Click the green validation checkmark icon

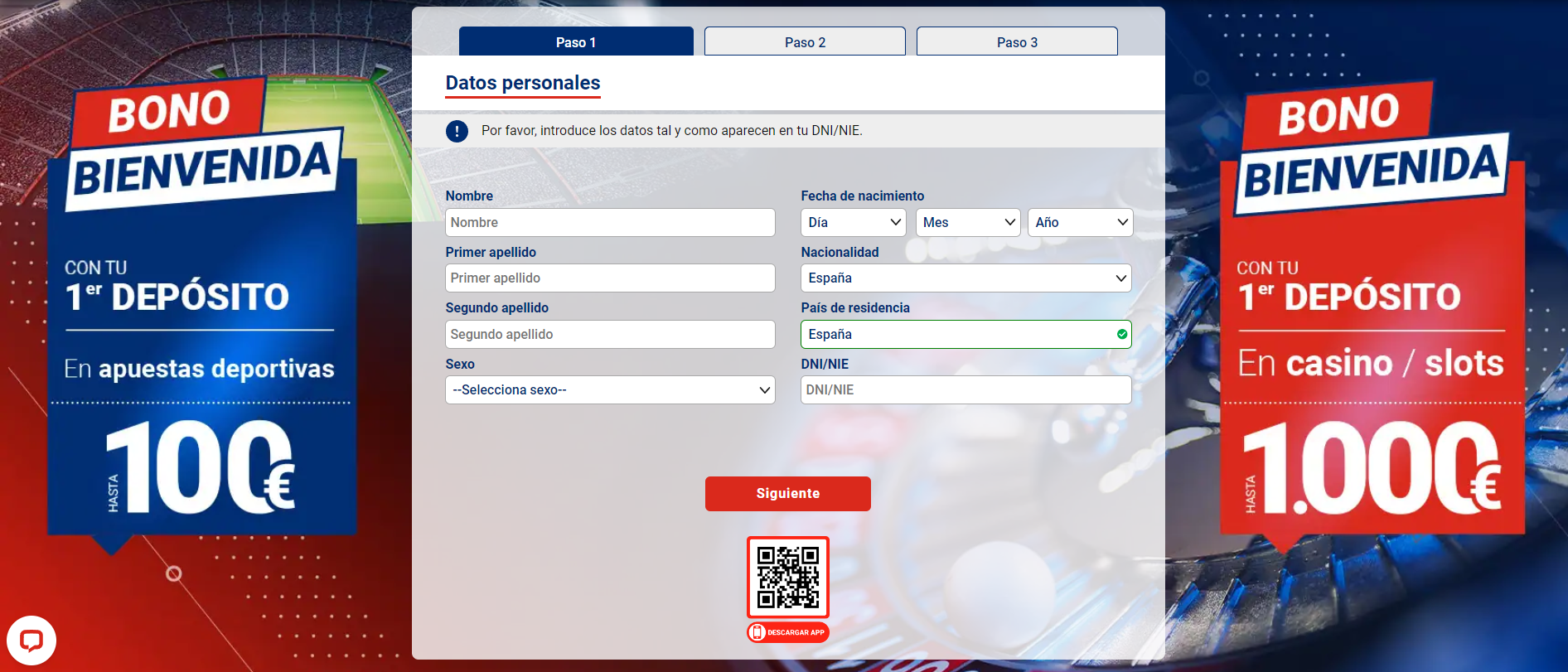(1121, 334)
